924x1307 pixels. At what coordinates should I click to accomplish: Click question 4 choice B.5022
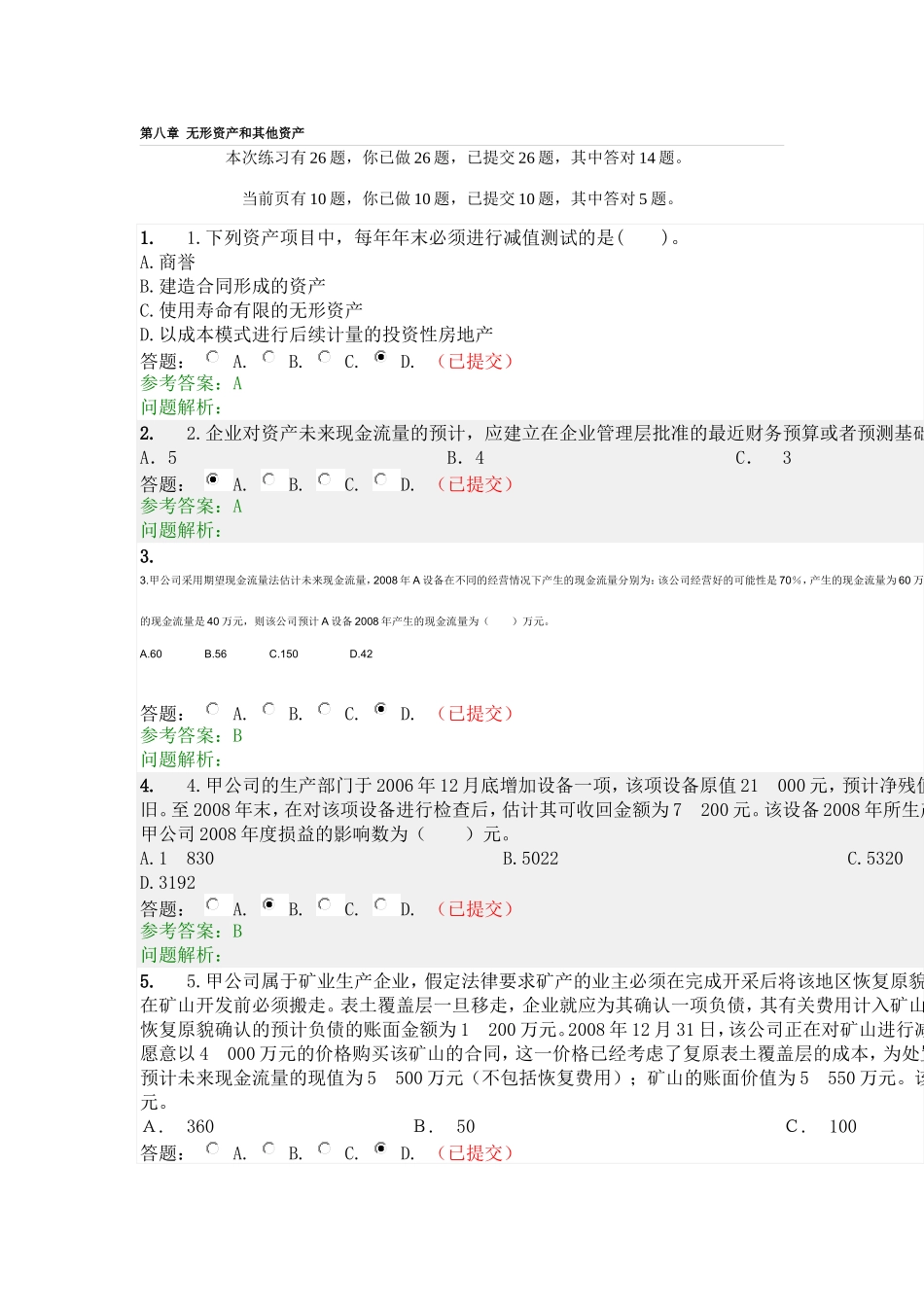[530, 859]
